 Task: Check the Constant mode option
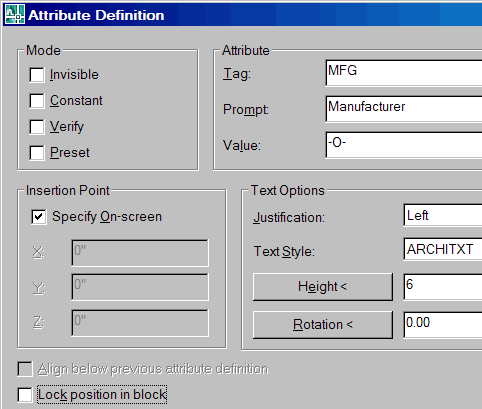[x=37, y=101]
